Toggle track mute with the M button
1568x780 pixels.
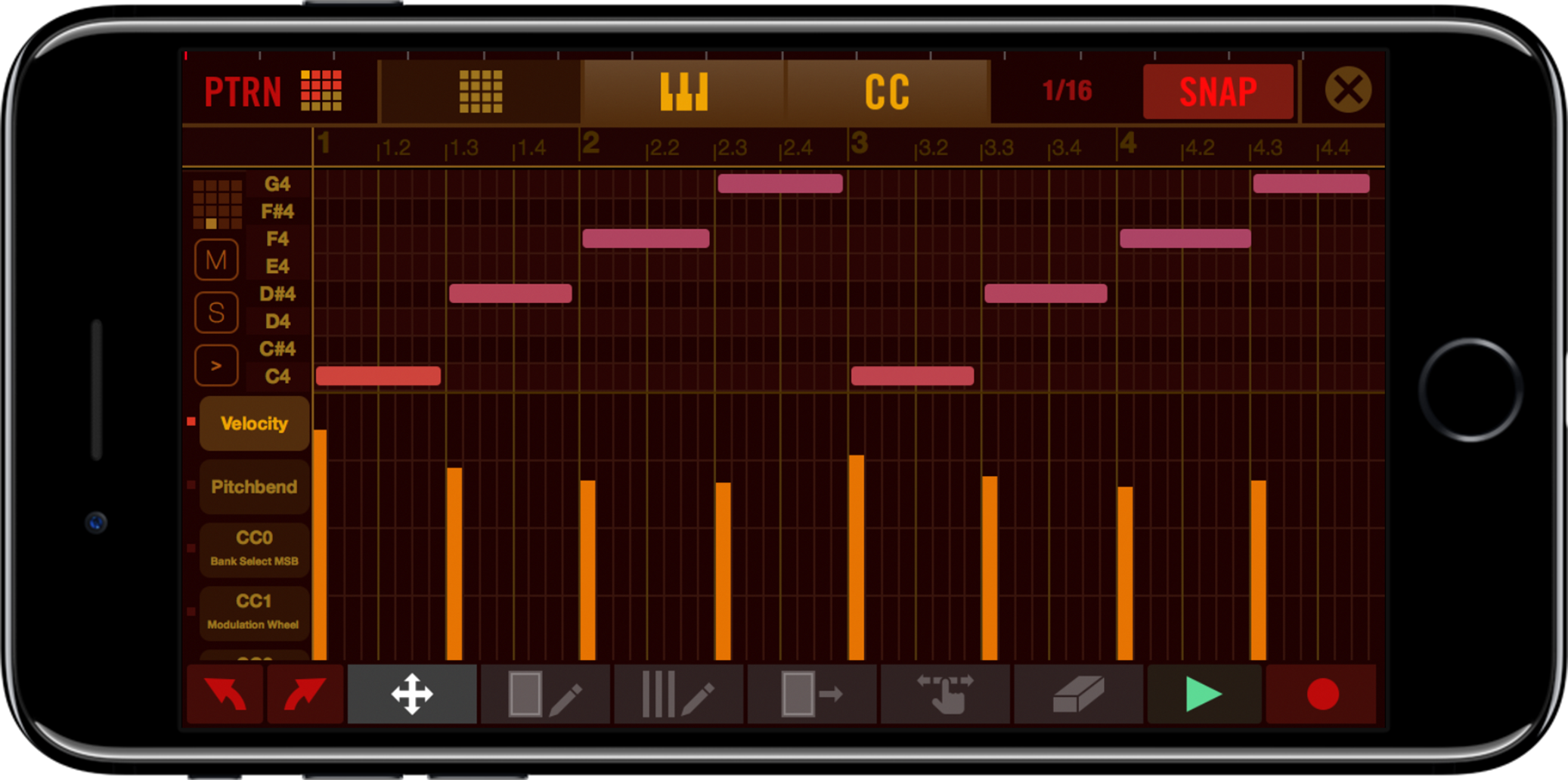[x=216, y=260]
